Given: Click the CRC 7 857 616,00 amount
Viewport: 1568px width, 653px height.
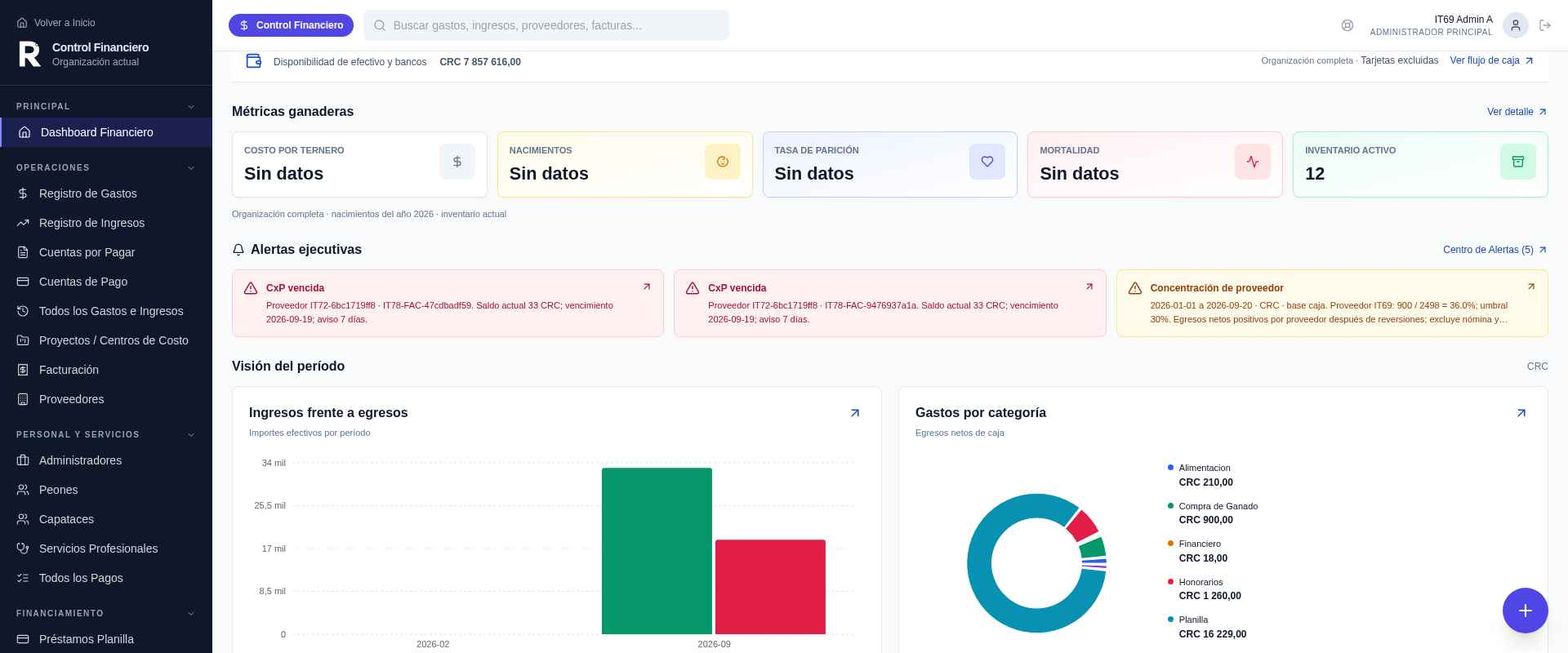Looking at the screenshot, I should pyautogui.click(x=480, y=62).
